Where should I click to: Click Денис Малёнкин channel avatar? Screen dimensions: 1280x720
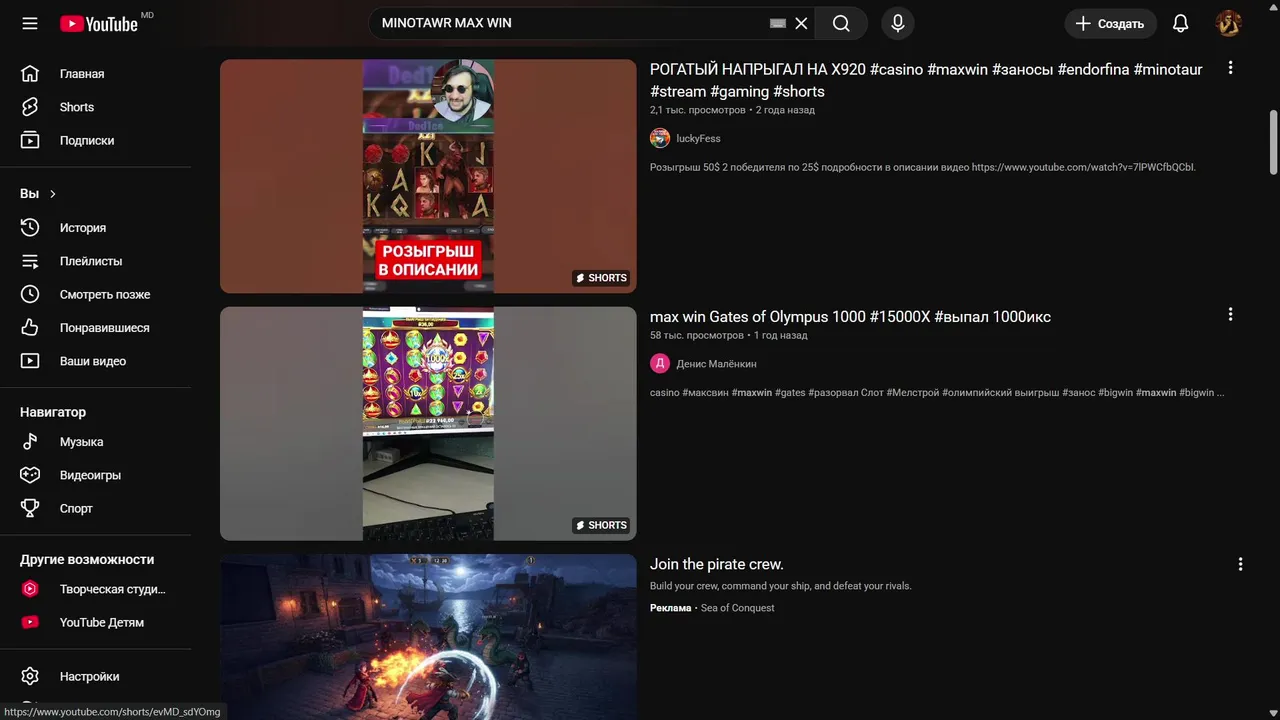(x=660, y=364)
